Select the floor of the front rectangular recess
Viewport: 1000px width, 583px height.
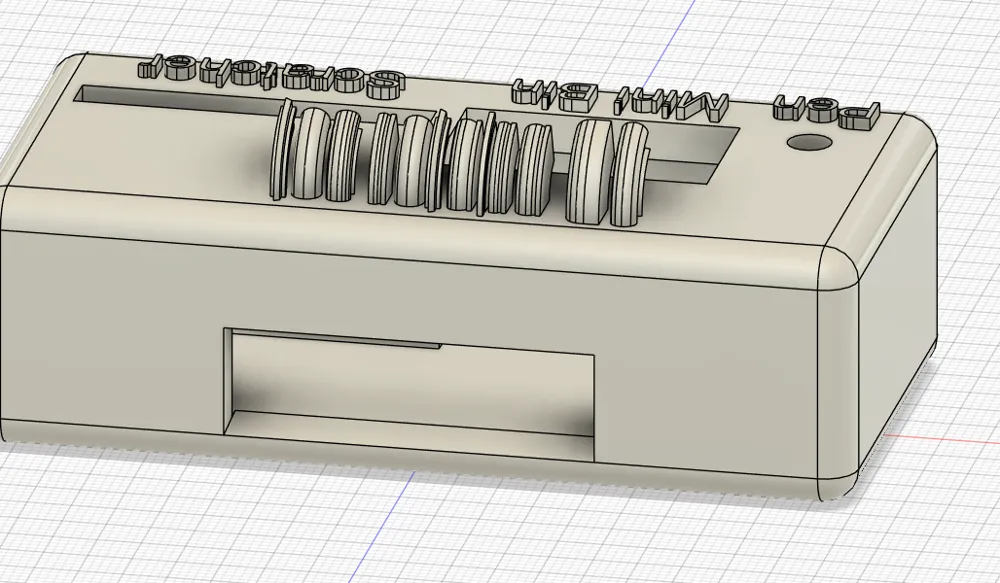[410, 424]
